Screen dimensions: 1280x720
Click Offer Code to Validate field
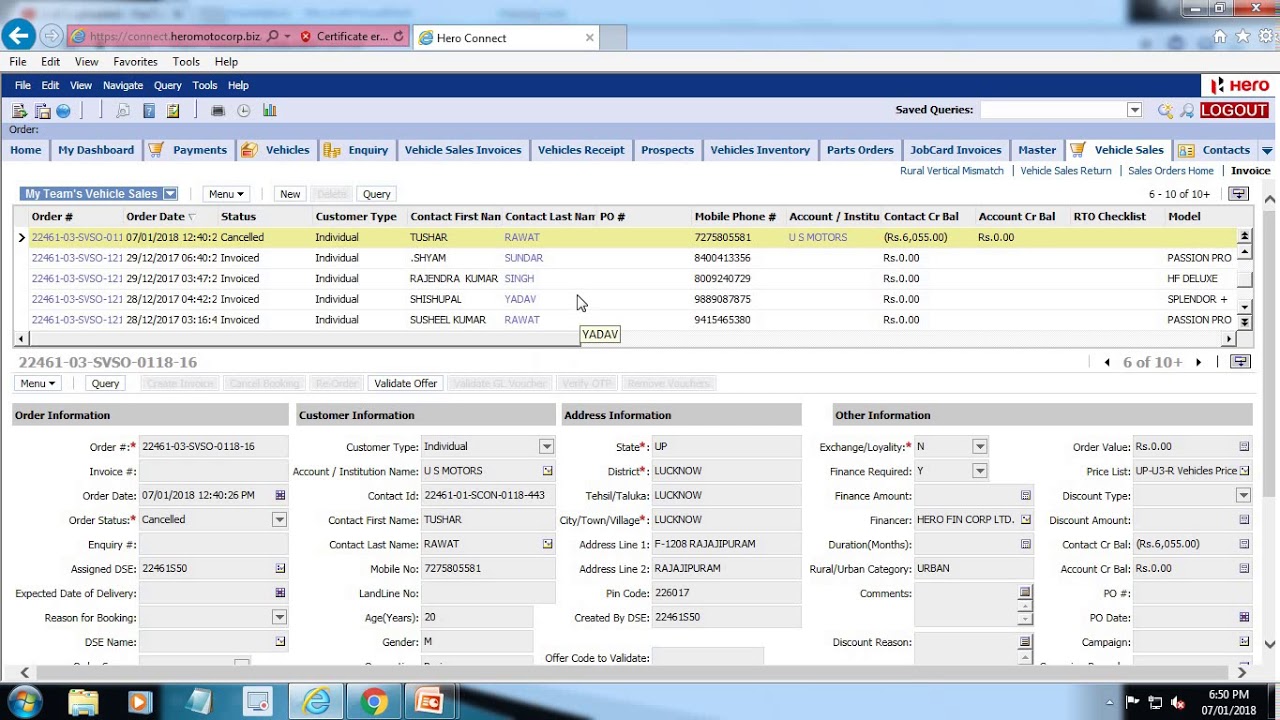pos(707,657)
